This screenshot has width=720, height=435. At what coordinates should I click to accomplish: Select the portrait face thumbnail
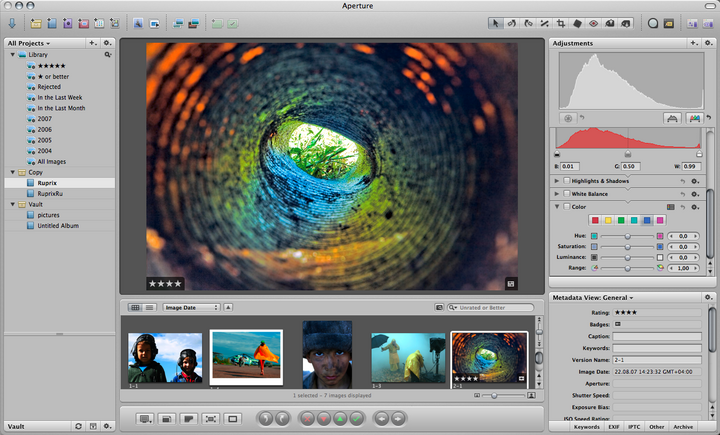(327, 354)
